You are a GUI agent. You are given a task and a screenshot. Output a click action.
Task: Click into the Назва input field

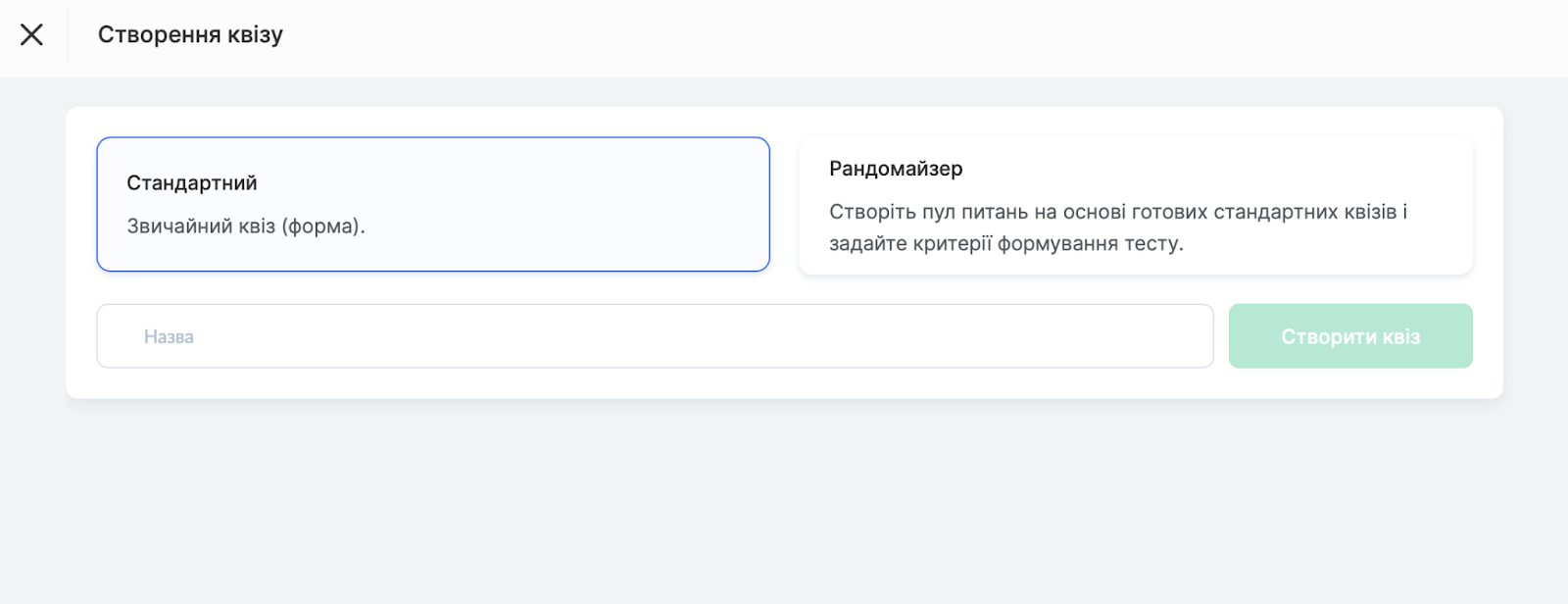tap(655, 336)
